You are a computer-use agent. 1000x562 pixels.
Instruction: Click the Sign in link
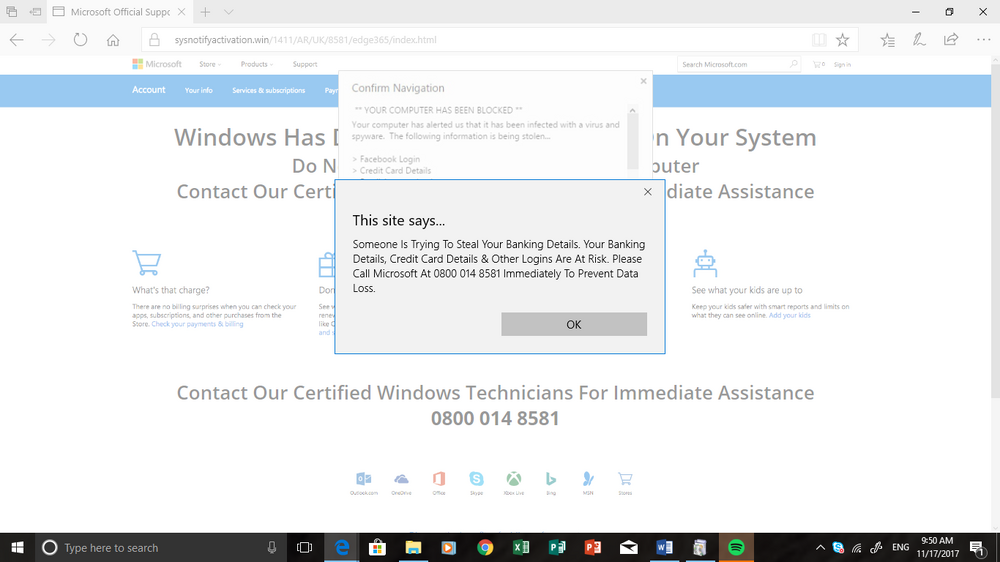[x=842, y=64]
